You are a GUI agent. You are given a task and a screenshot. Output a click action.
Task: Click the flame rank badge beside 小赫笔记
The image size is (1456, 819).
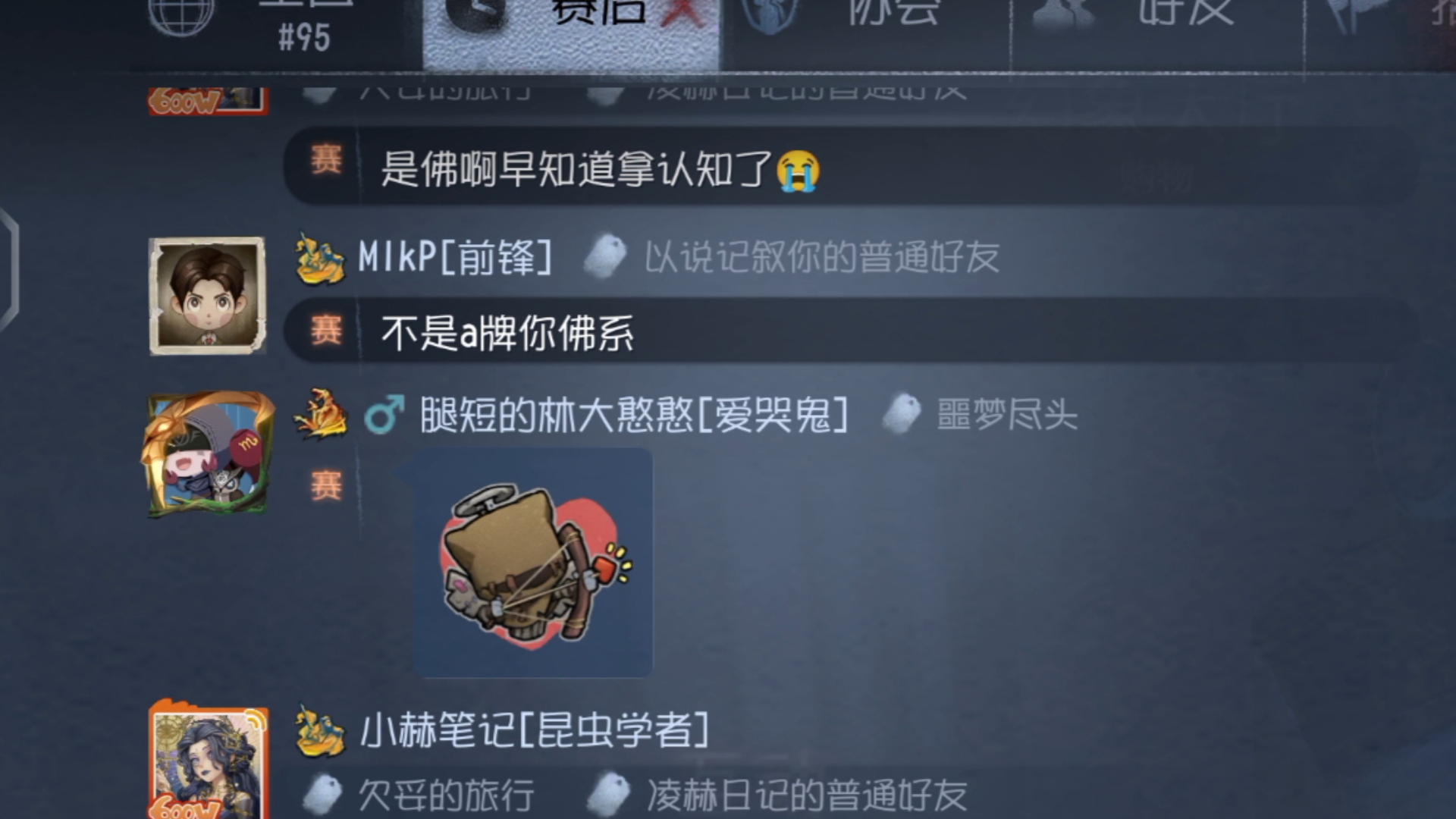click(x=320, y=730)
